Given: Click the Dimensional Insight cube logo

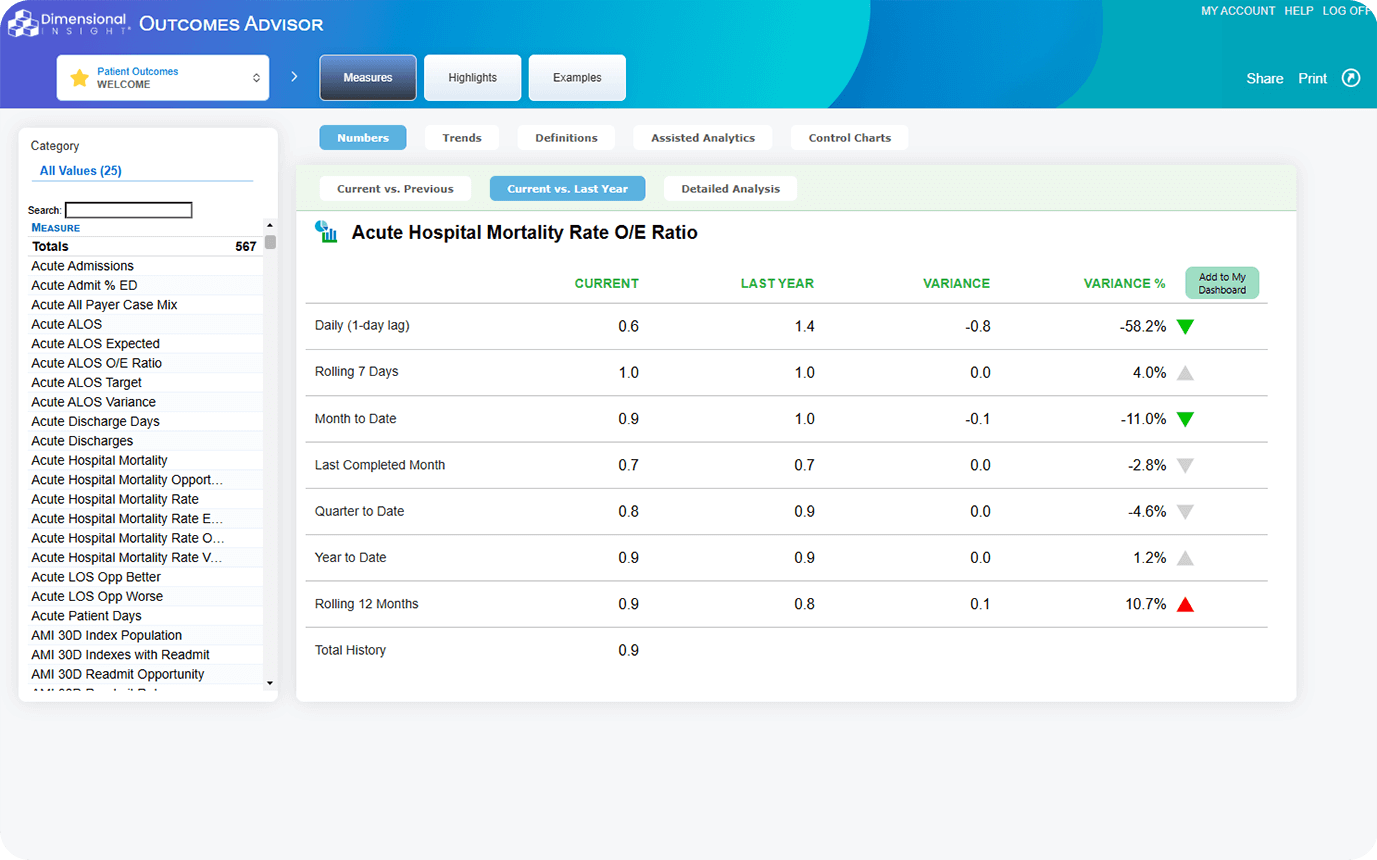Looking at the screenshot, I should [23, 23].
